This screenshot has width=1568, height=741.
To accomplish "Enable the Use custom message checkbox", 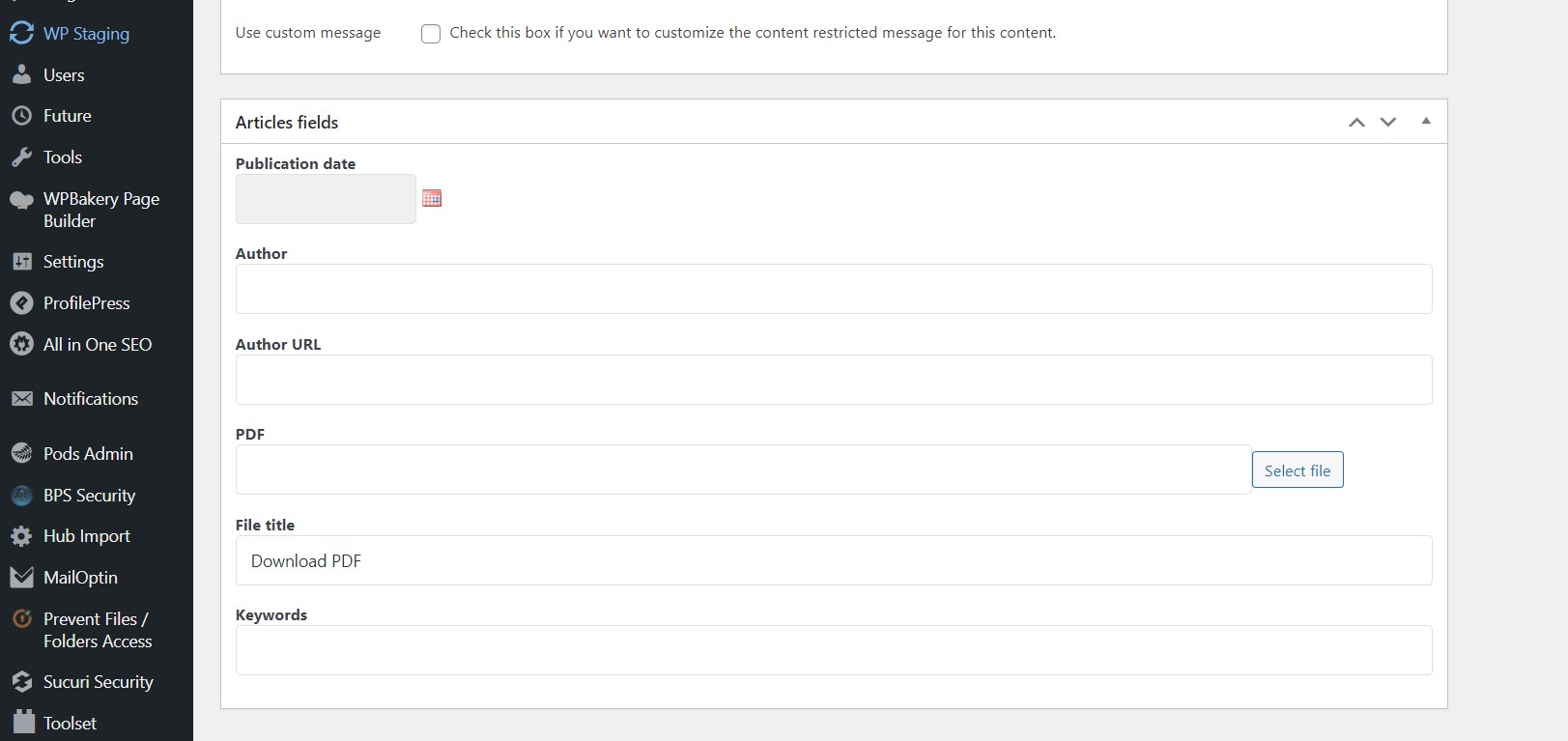I will 431,34.
